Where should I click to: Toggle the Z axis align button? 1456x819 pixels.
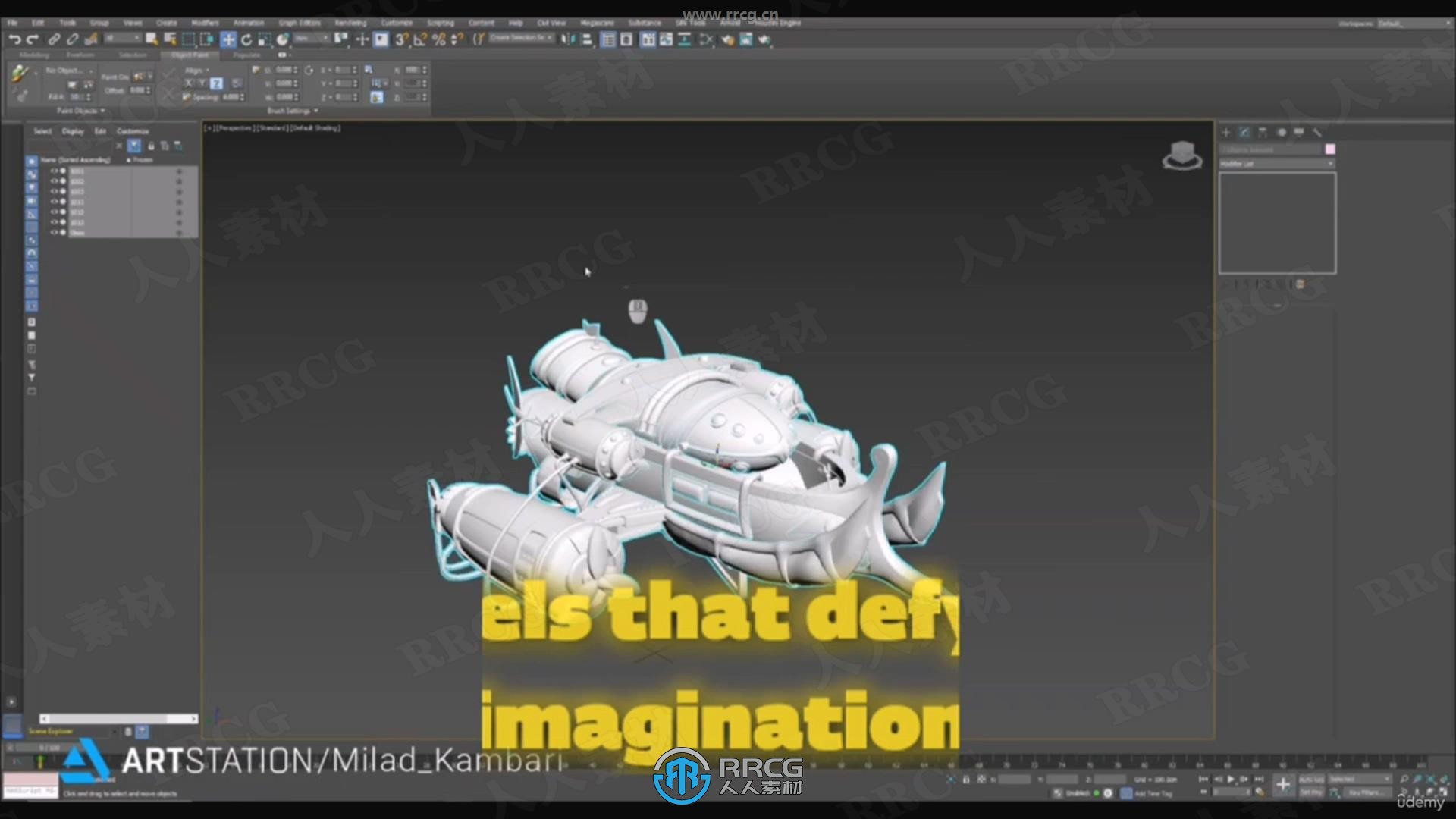[x=216, y=83]
